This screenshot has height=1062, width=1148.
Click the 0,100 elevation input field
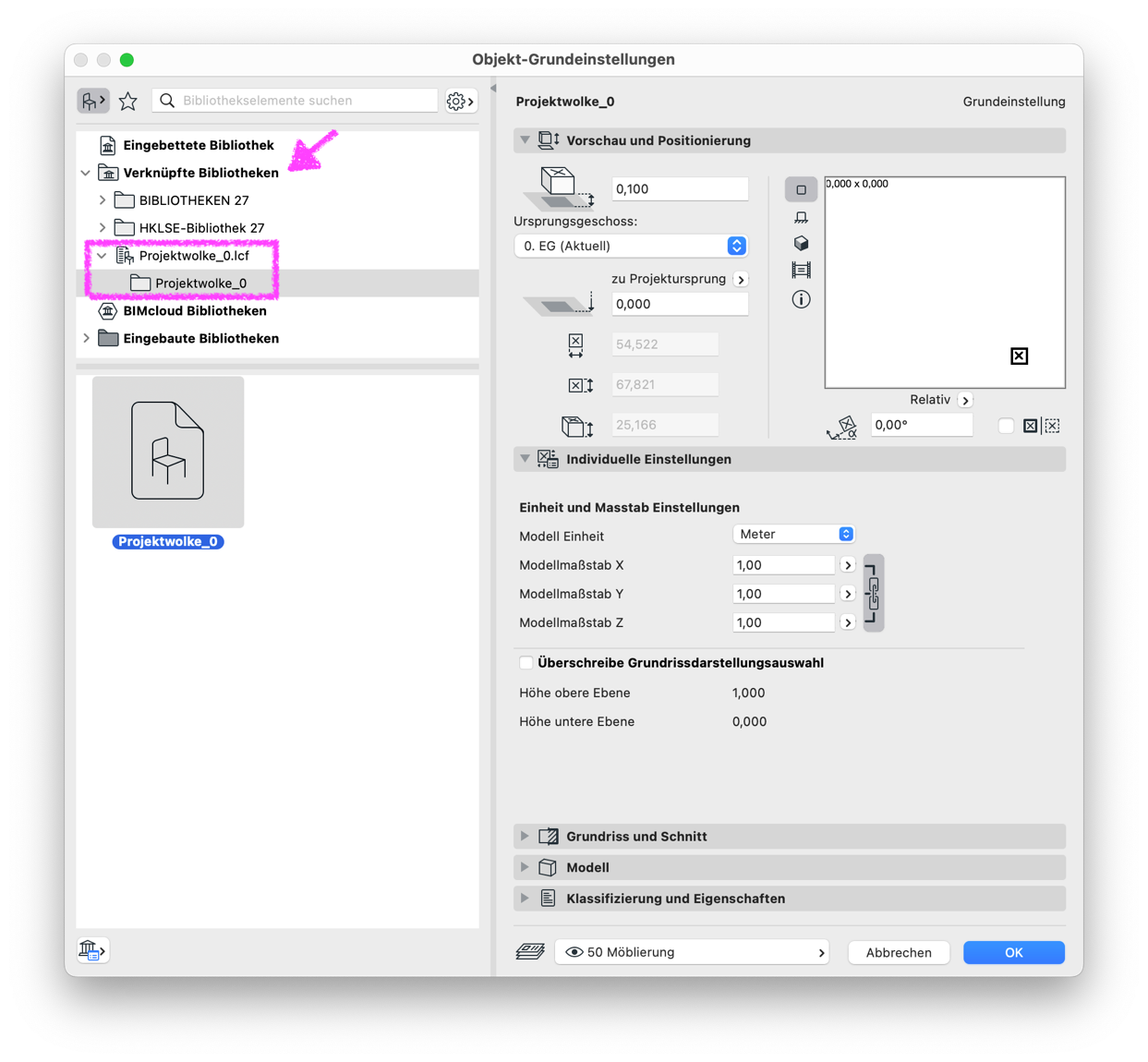[x=680, y=188]
